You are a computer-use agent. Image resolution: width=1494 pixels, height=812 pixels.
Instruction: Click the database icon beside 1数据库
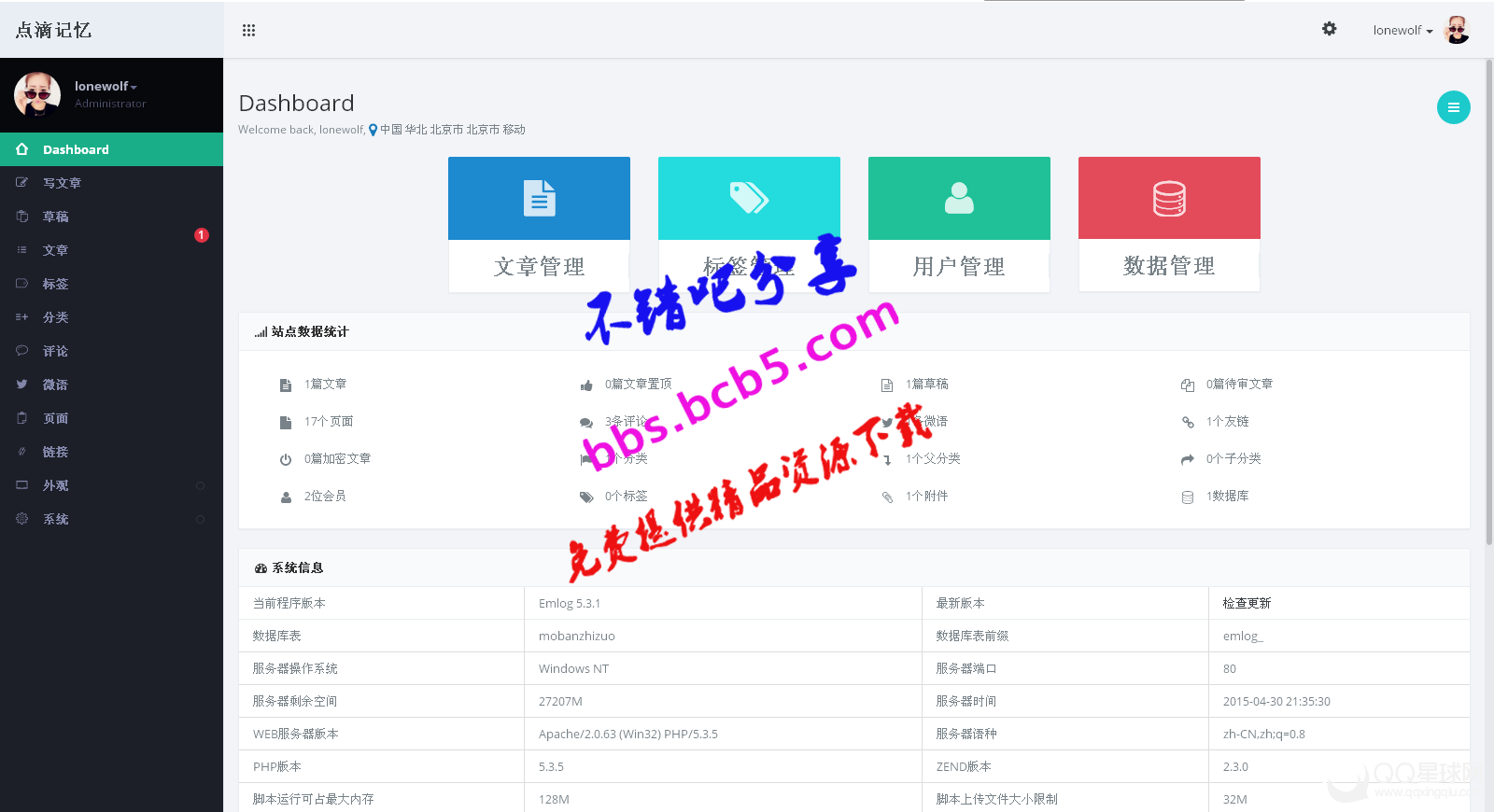click(x=1188, y=497)
